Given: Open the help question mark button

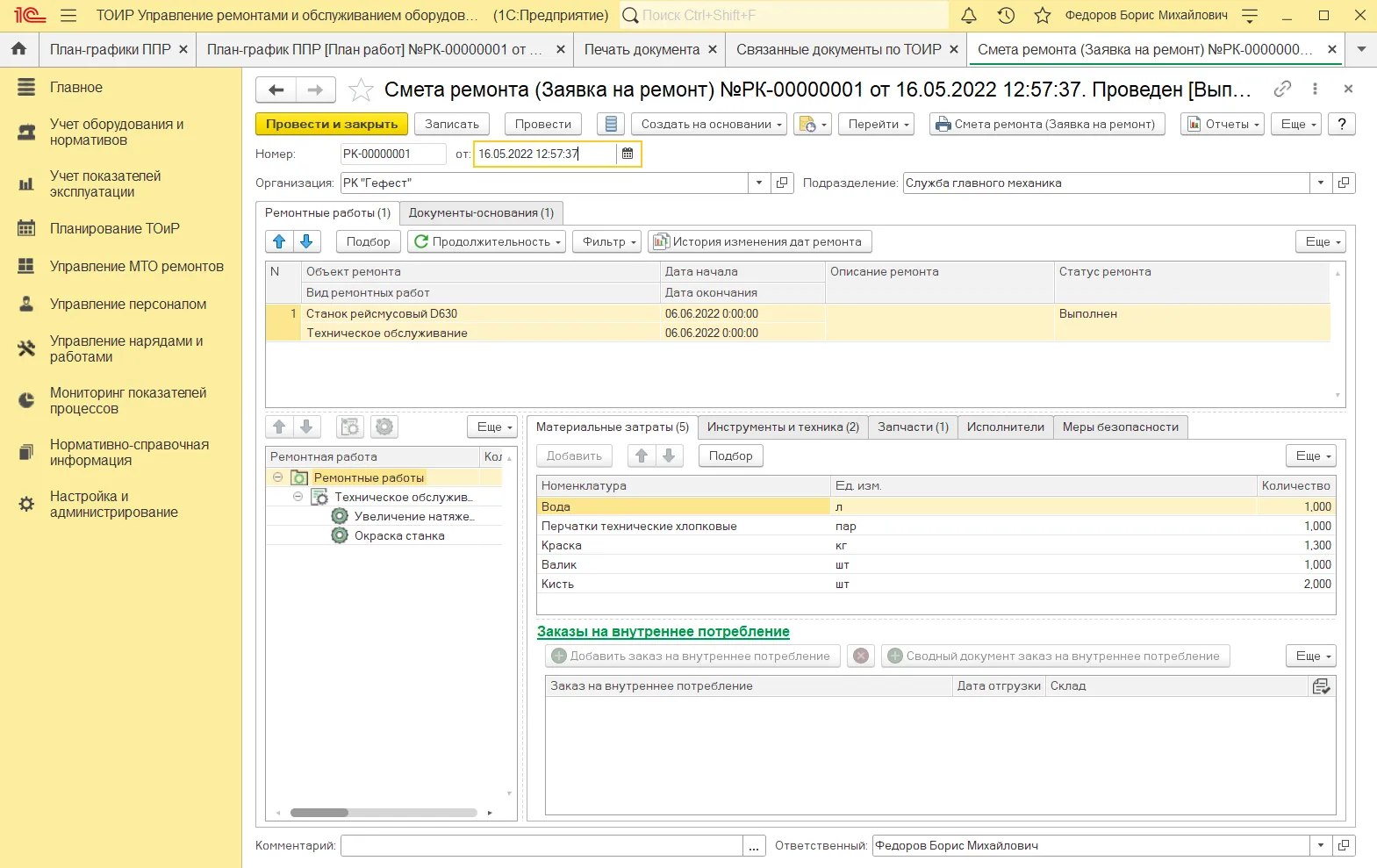Looking at the screenshot, I should [x=1342, y=124].
